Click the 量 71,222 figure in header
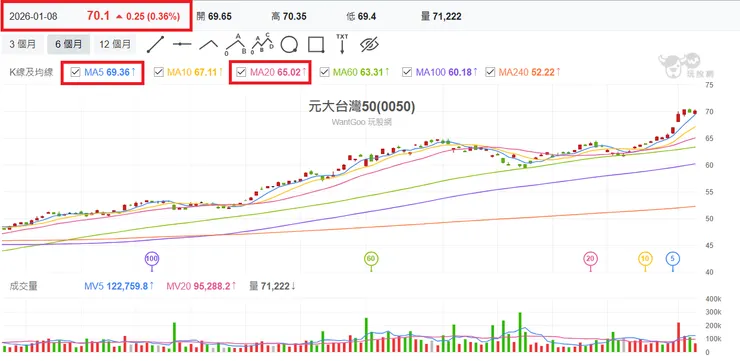Image resolution: width=740 pixels, height=361 pixels. coord(441,17)
